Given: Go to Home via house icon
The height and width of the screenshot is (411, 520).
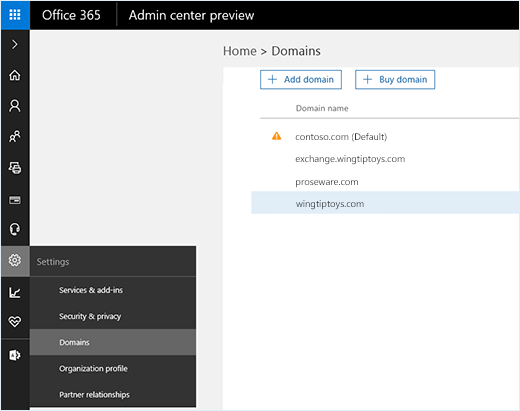Looking at the screenshot, I should (15, 75).
